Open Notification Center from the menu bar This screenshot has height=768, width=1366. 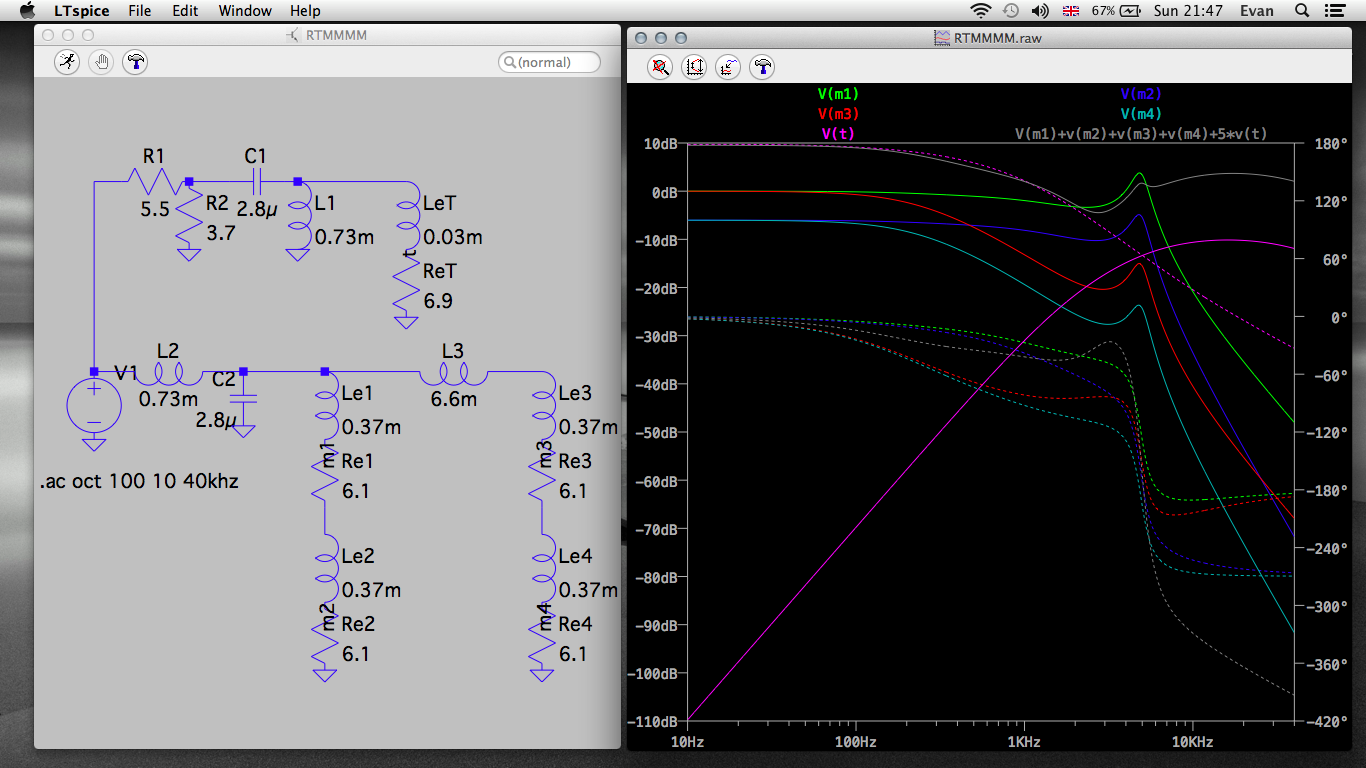[1336, 11]
